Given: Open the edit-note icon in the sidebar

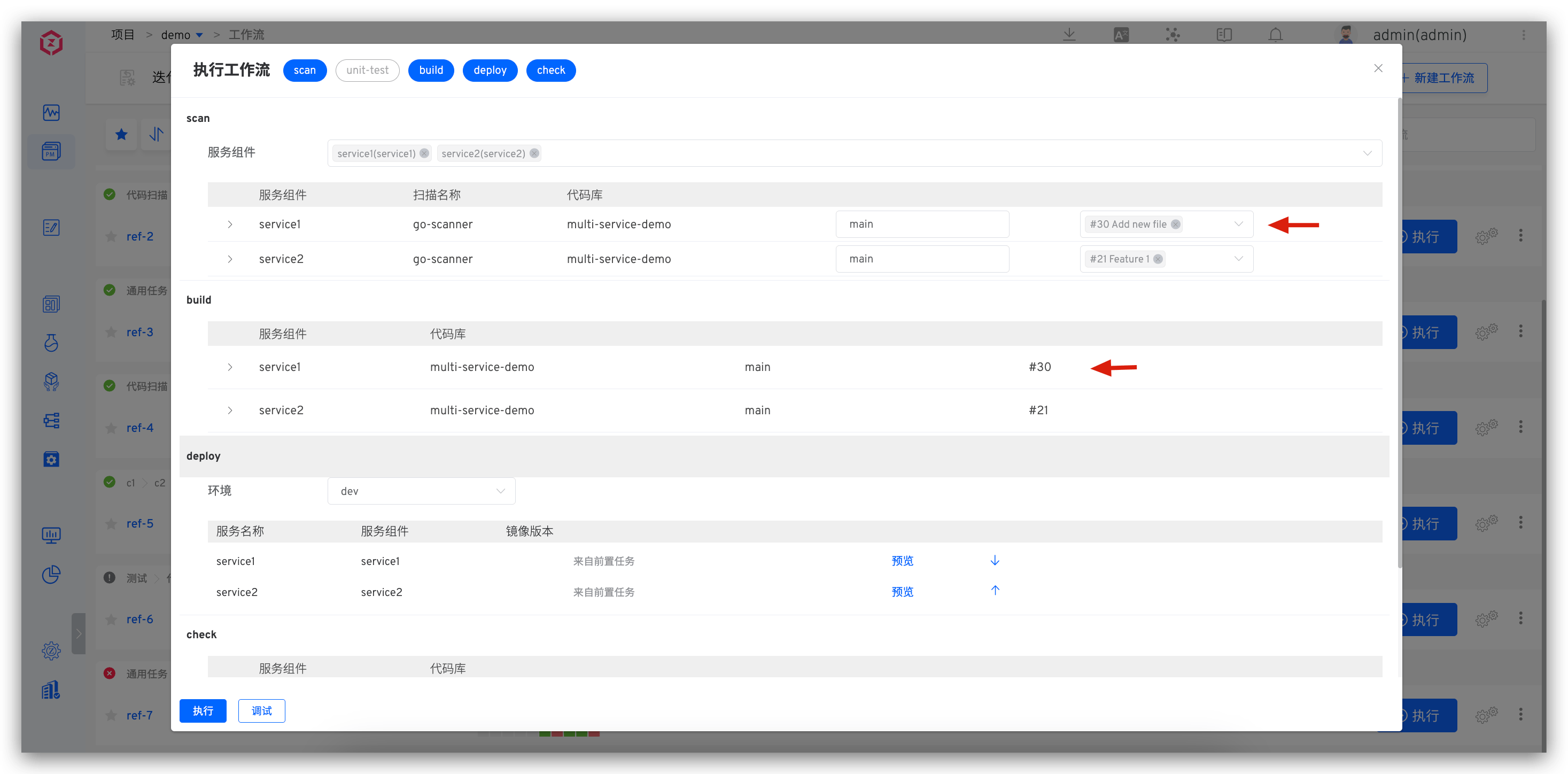Looking at the screenshot, I should [51, 228].
